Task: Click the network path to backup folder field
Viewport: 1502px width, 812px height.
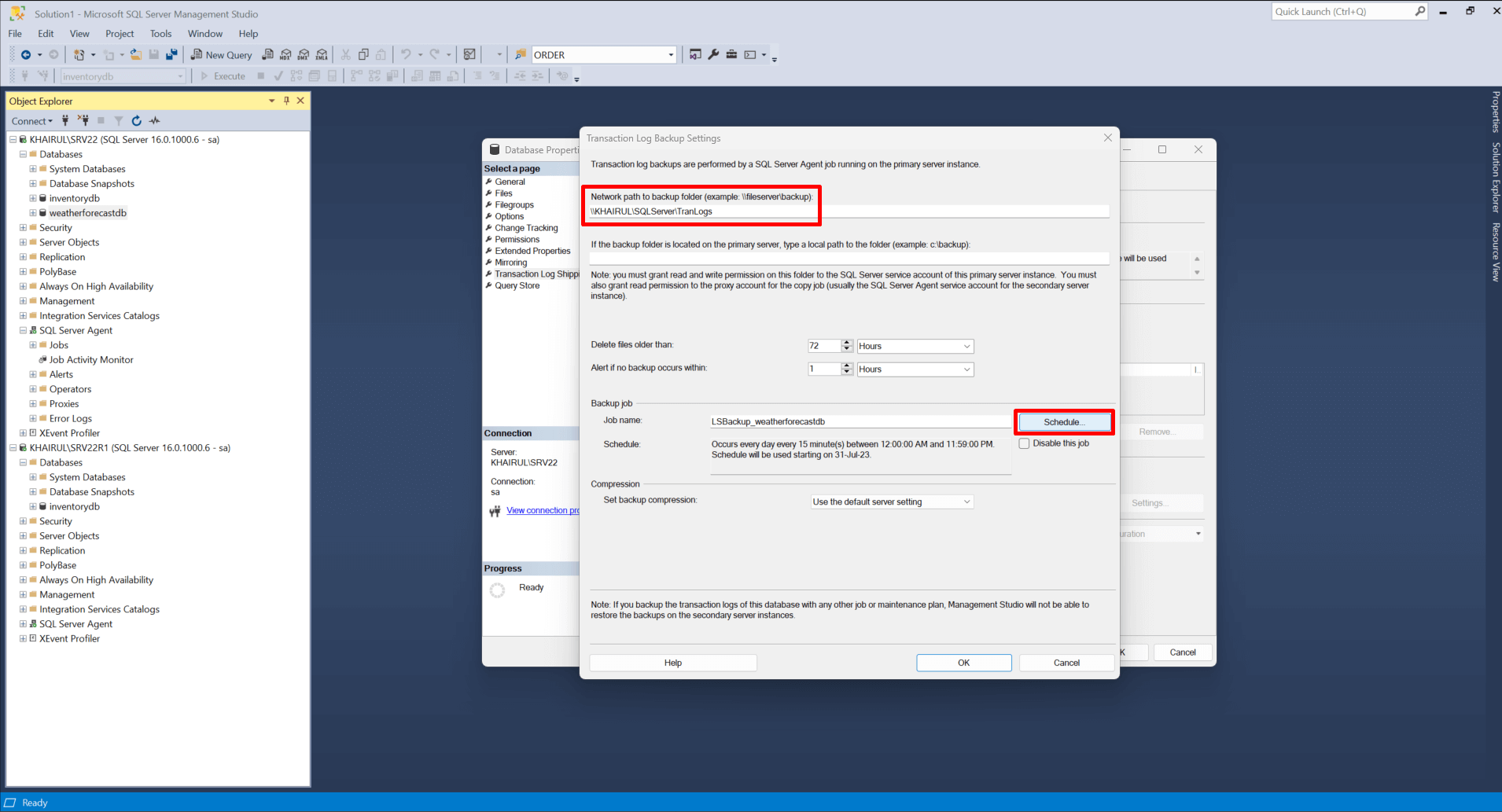Action: (x=848, y=211)
